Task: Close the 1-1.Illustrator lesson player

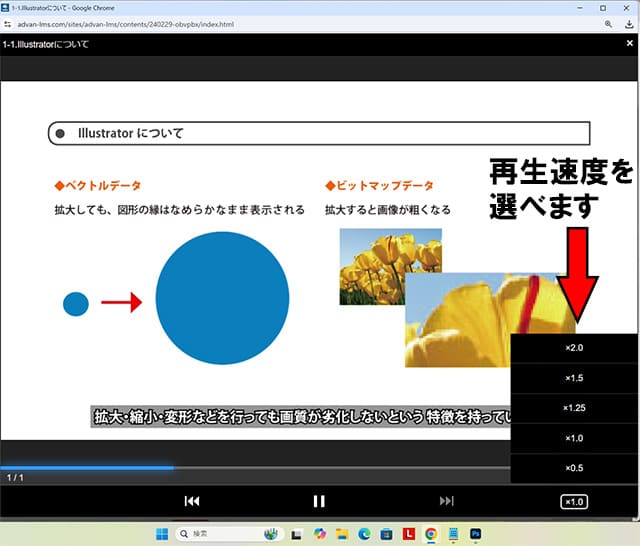Action: click(x=629, y=43)
